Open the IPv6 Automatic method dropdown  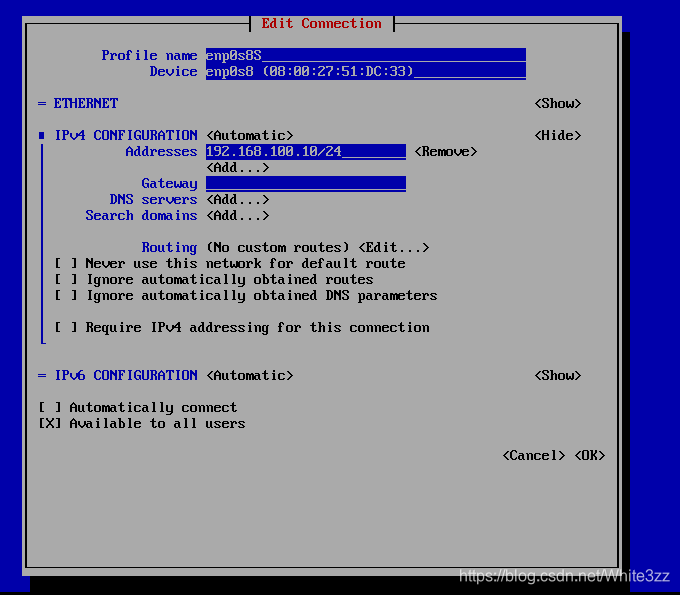[x=250, y=376]
